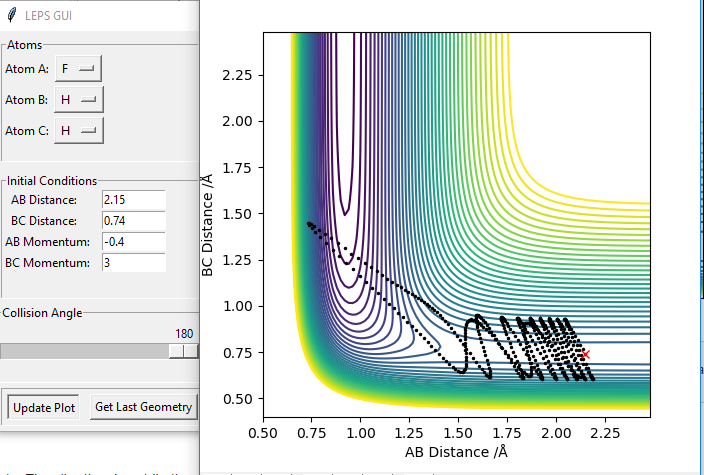
Task: Click the 'AB Distance:' field label
Action: coord(44,200)
